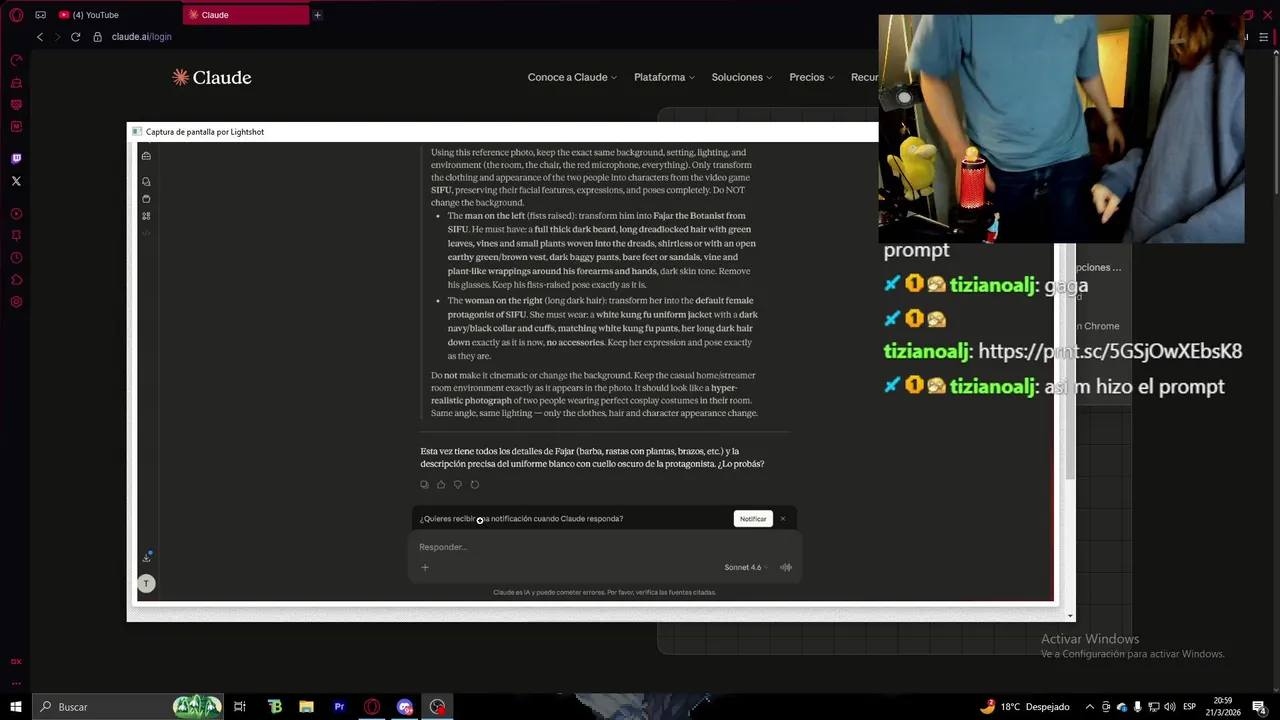Start voice mode with waveform icon
1280x720 pixels.
click(x=786, y=567)
